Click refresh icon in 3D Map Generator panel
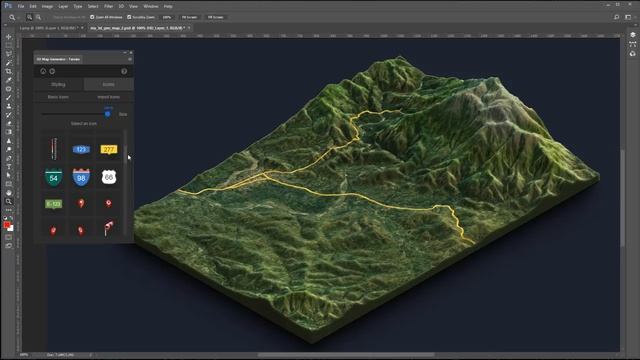The width and height of the screenshot is (640, 360). 52,71
